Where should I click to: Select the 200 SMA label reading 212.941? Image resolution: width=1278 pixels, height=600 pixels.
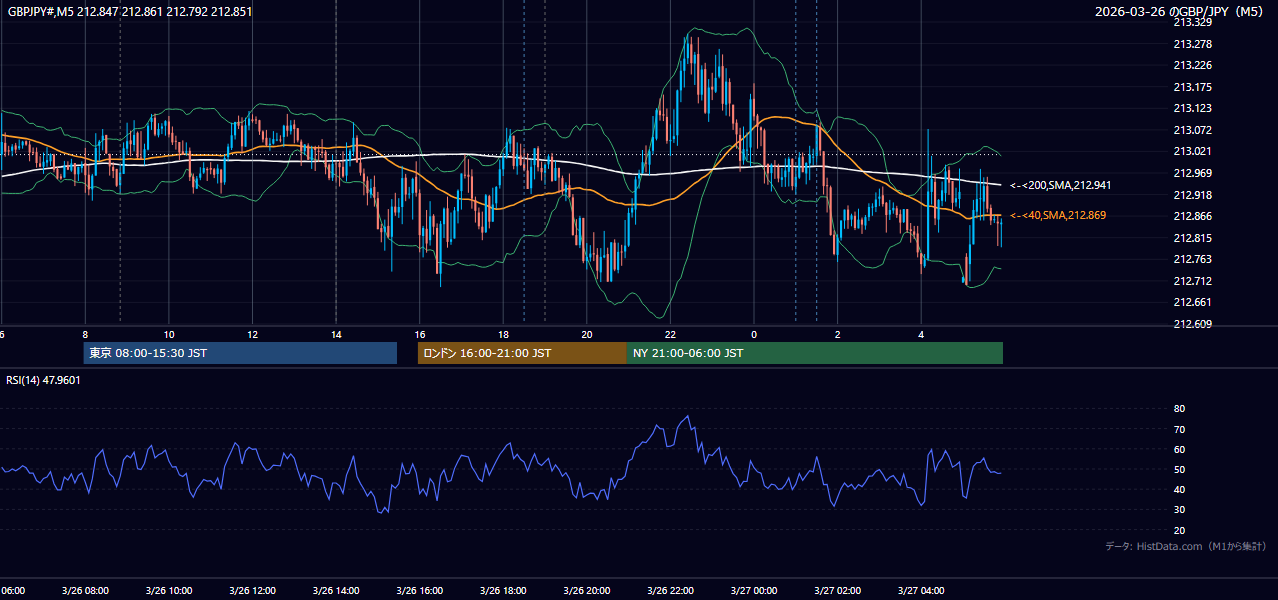pyautogui.click(x=1060, y=185)
